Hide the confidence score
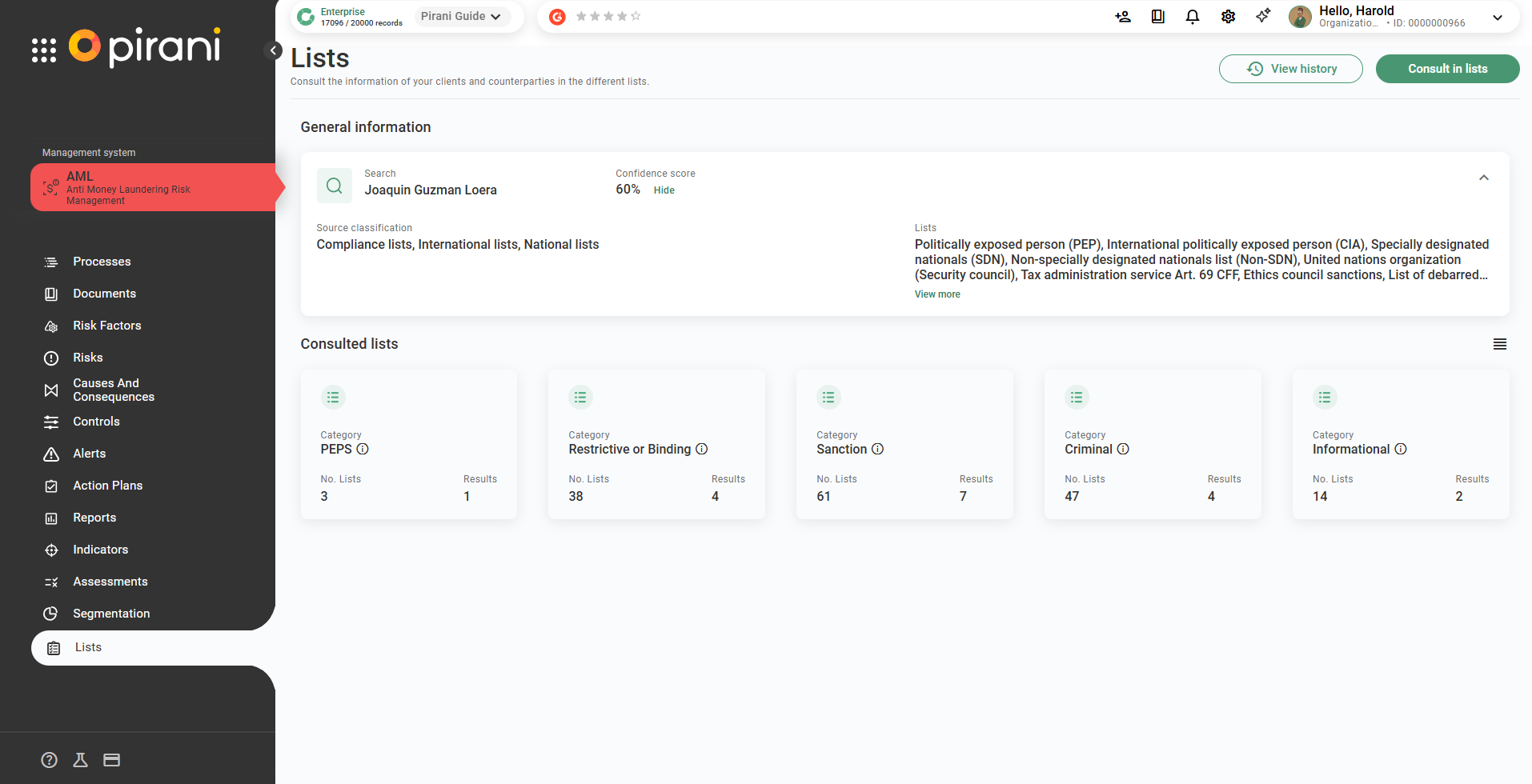The height and width of the screenshot is (784, 1532). pyautogui.click(x=664, y=190)
